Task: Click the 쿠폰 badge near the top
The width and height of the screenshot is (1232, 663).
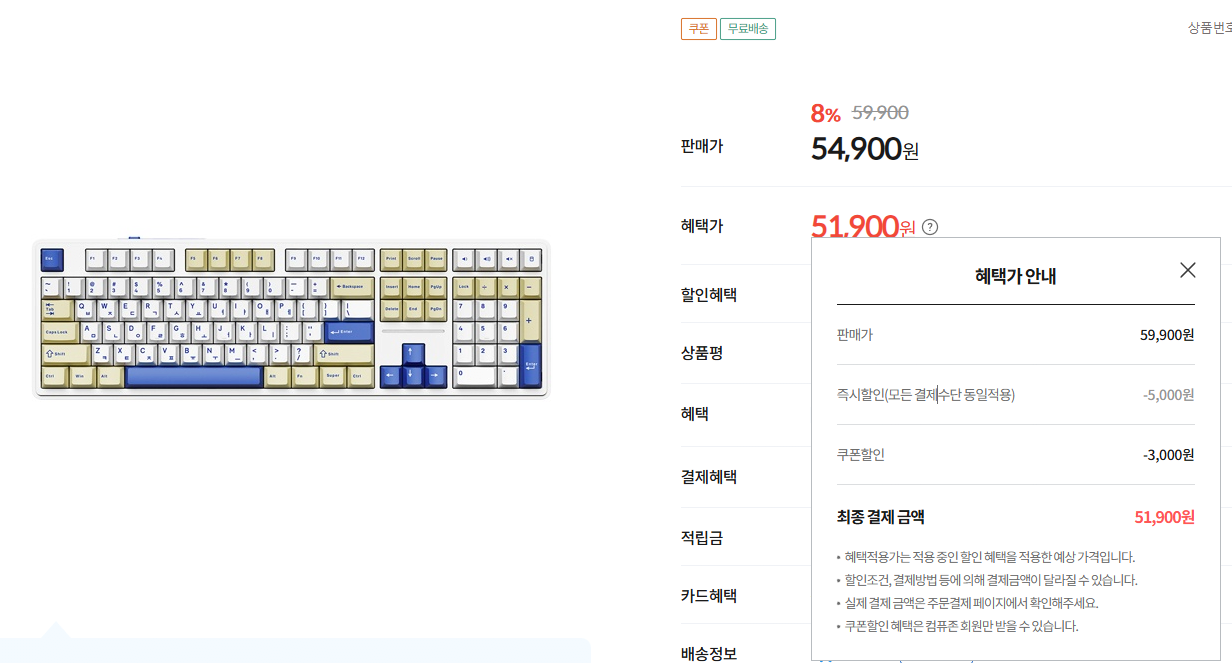Action: coord(698,28)
